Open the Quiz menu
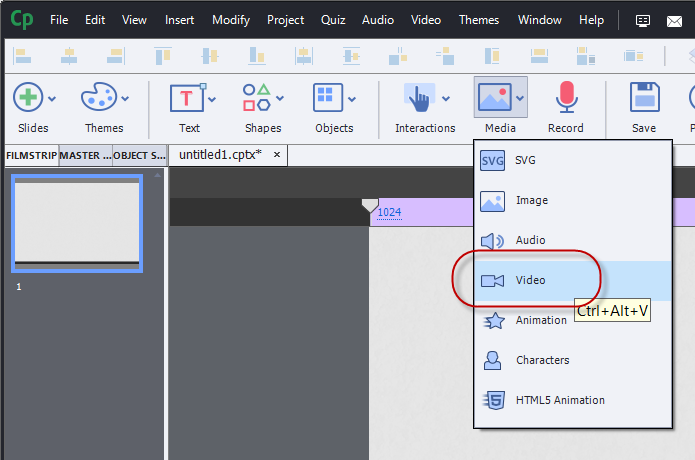The height and width of the screenshot is (460, 695). (x=333, y=20)
